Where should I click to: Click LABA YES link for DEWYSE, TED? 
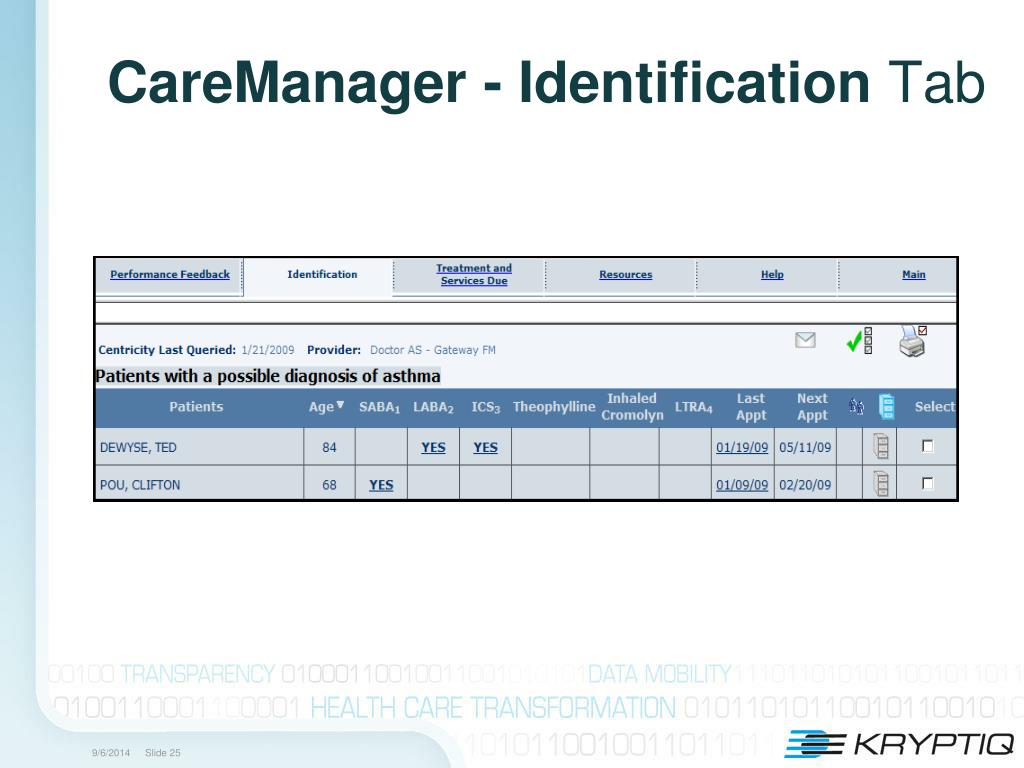[x=433, y=447]
